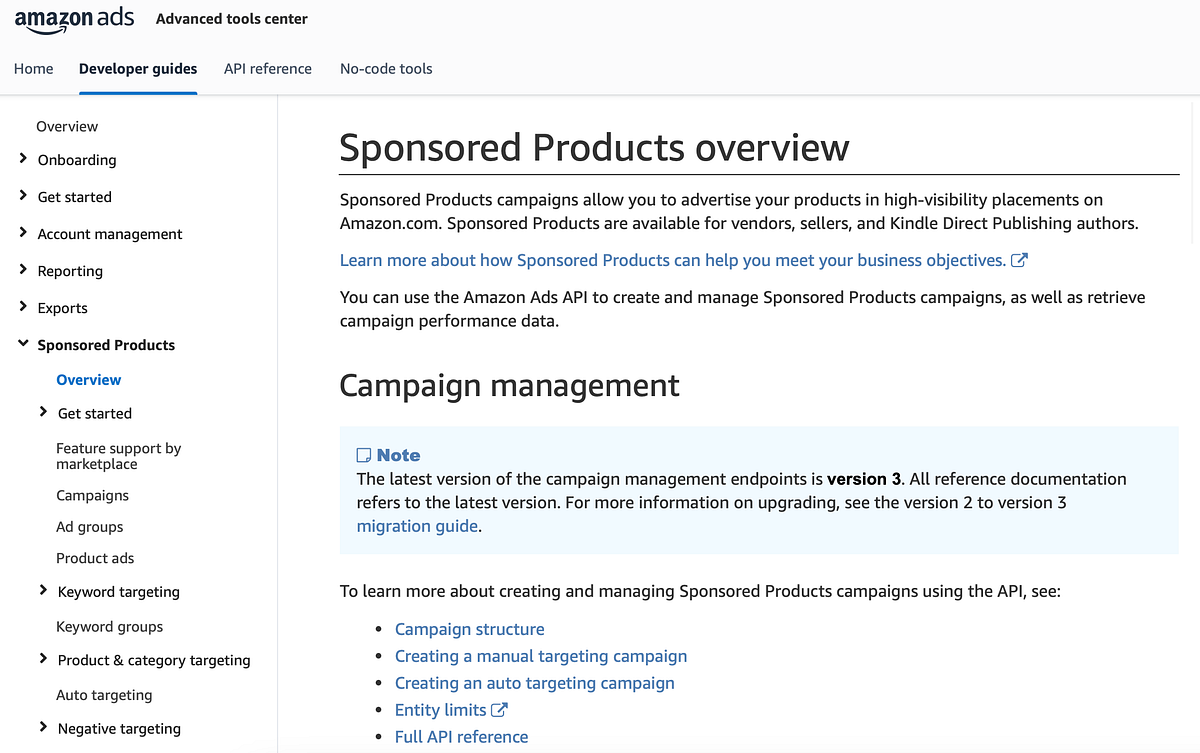Image resolution: width=1200 pixels, height=753 pixels.
Task: Click the external link icon beside business objectives
Action: point(1019,259)
